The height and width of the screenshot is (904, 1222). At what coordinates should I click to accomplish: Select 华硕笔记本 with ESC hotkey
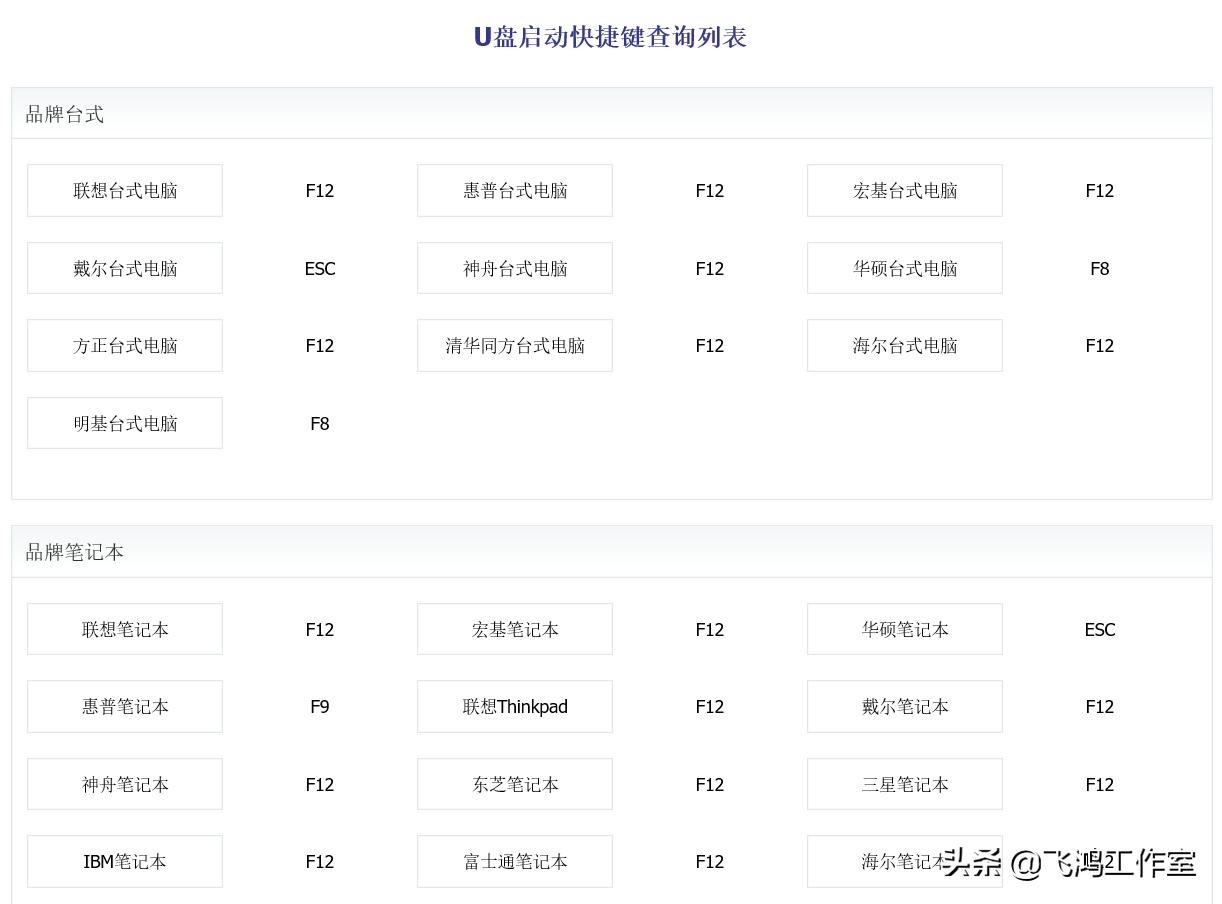click(x=904, y=629)
